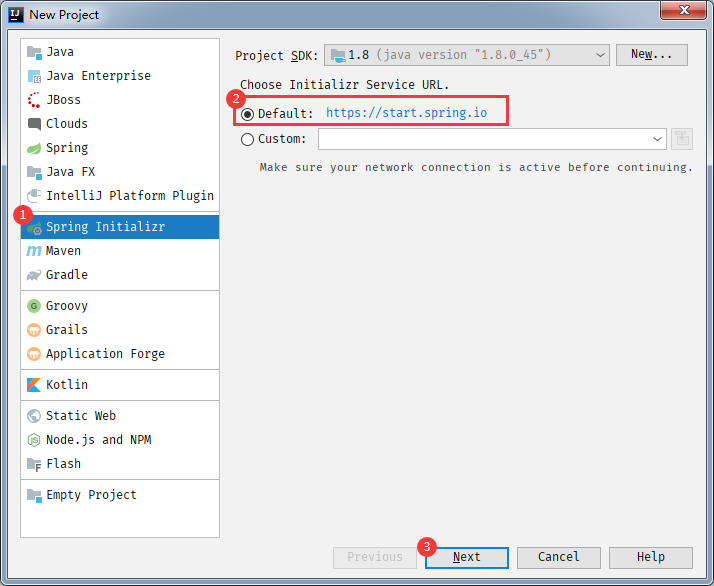Choose Empty Project entry
This screenshot has height=586, width=714.
92,495
